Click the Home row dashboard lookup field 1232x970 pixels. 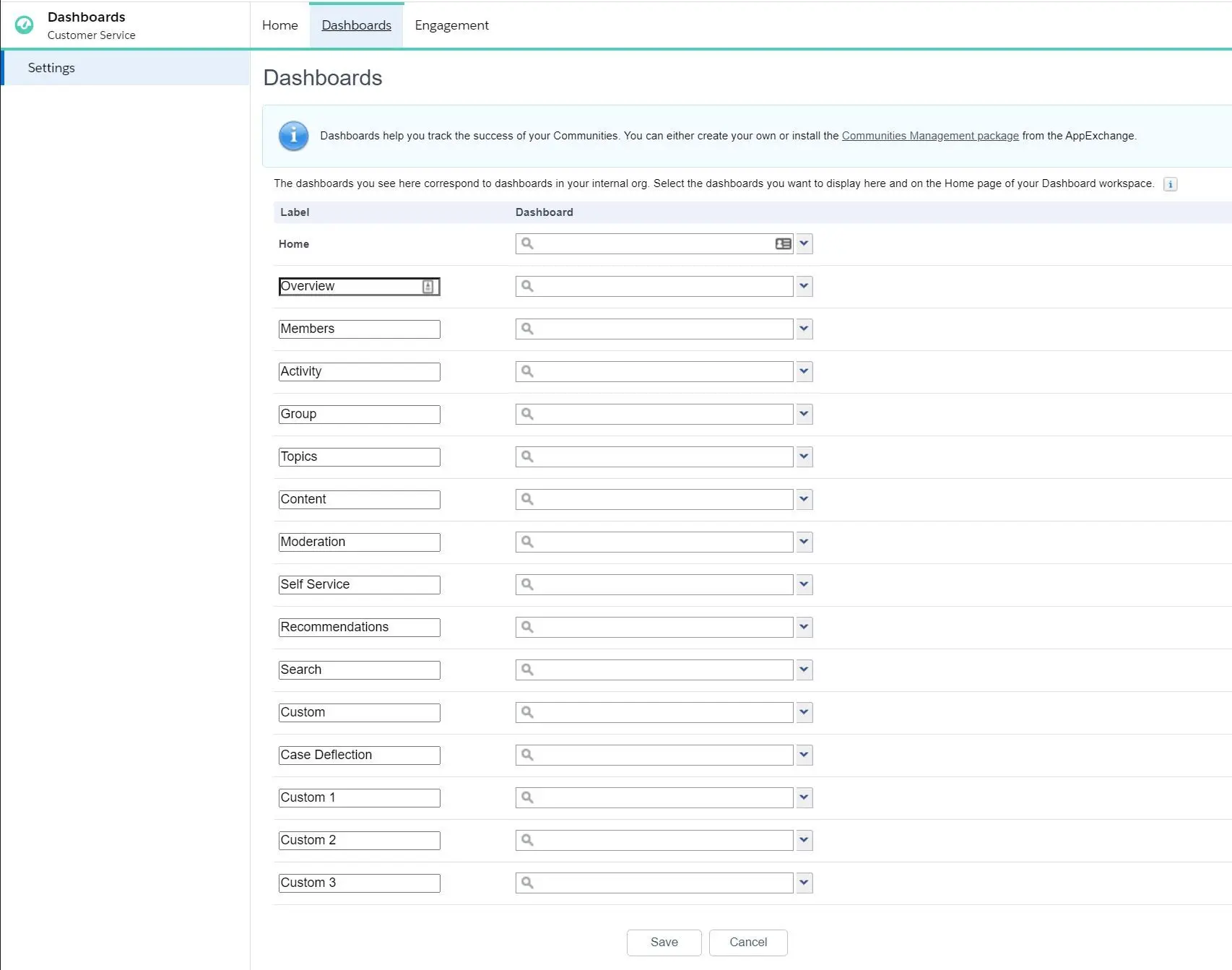[654, 243]
